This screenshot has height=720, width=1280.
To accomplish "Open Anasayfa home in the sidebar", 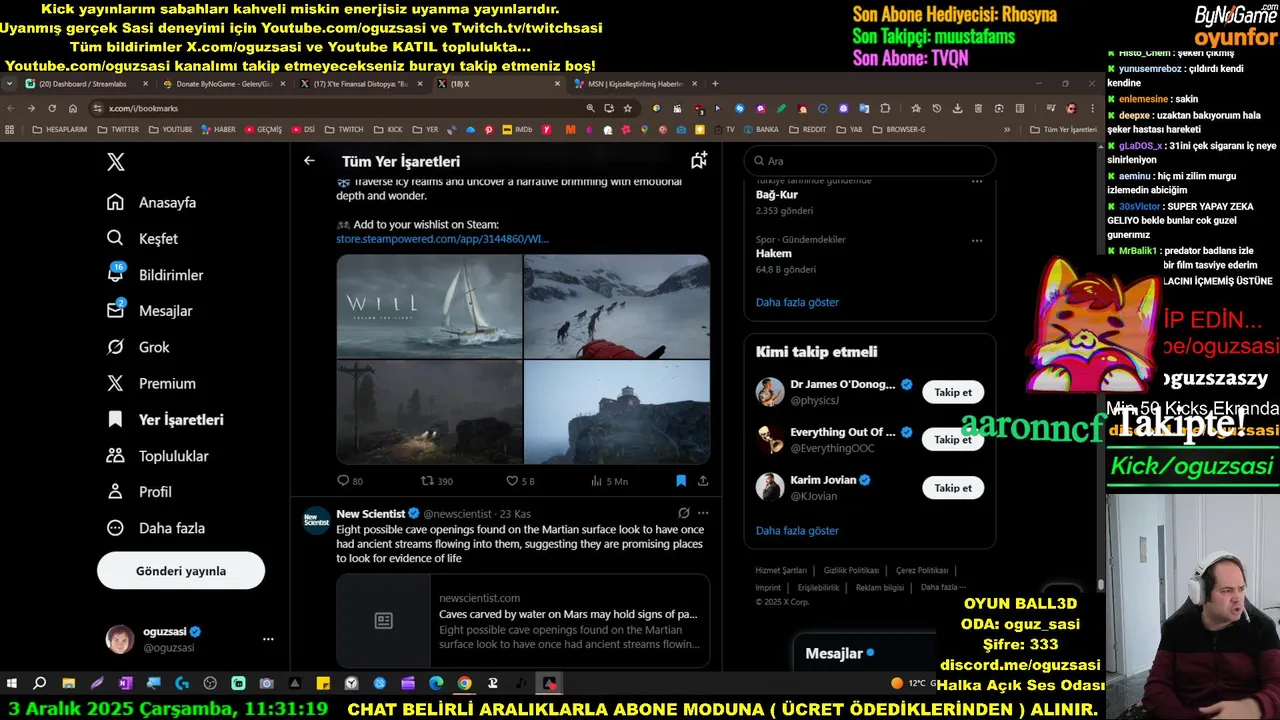I will (x=152, y=202).
